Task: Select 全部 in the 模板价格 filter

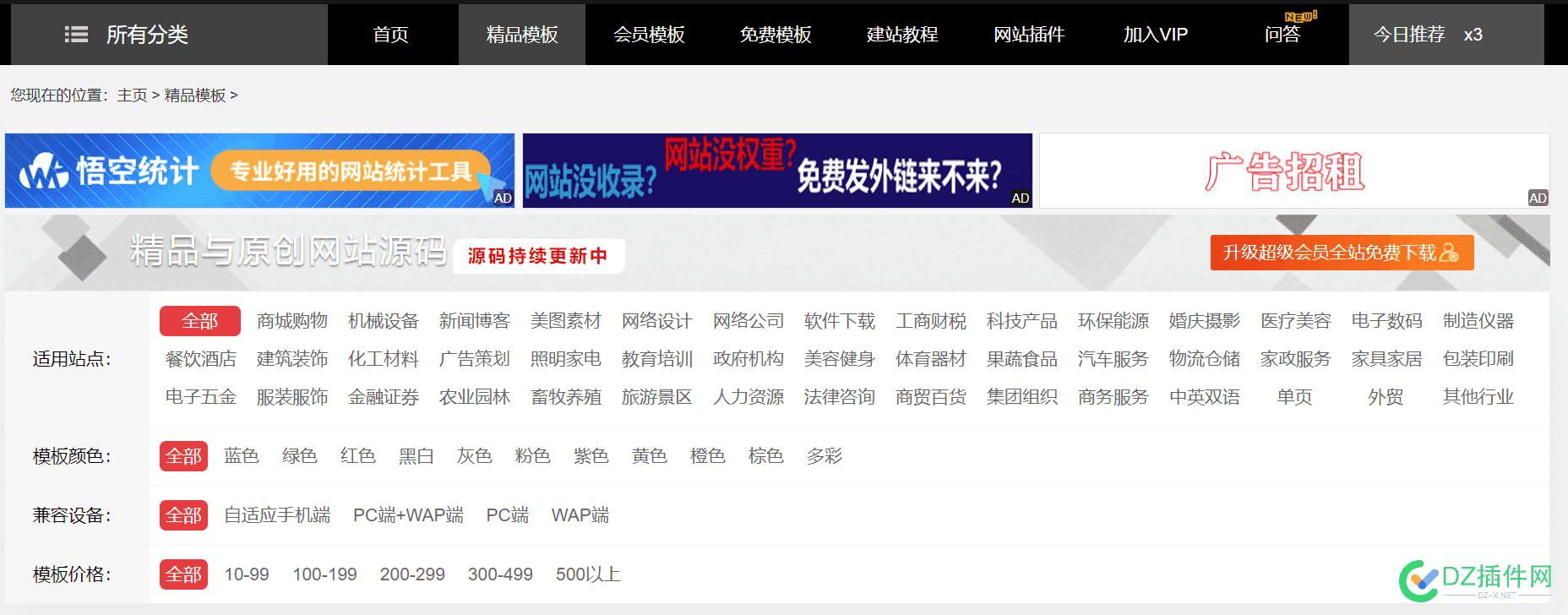Action: point(183,574)
